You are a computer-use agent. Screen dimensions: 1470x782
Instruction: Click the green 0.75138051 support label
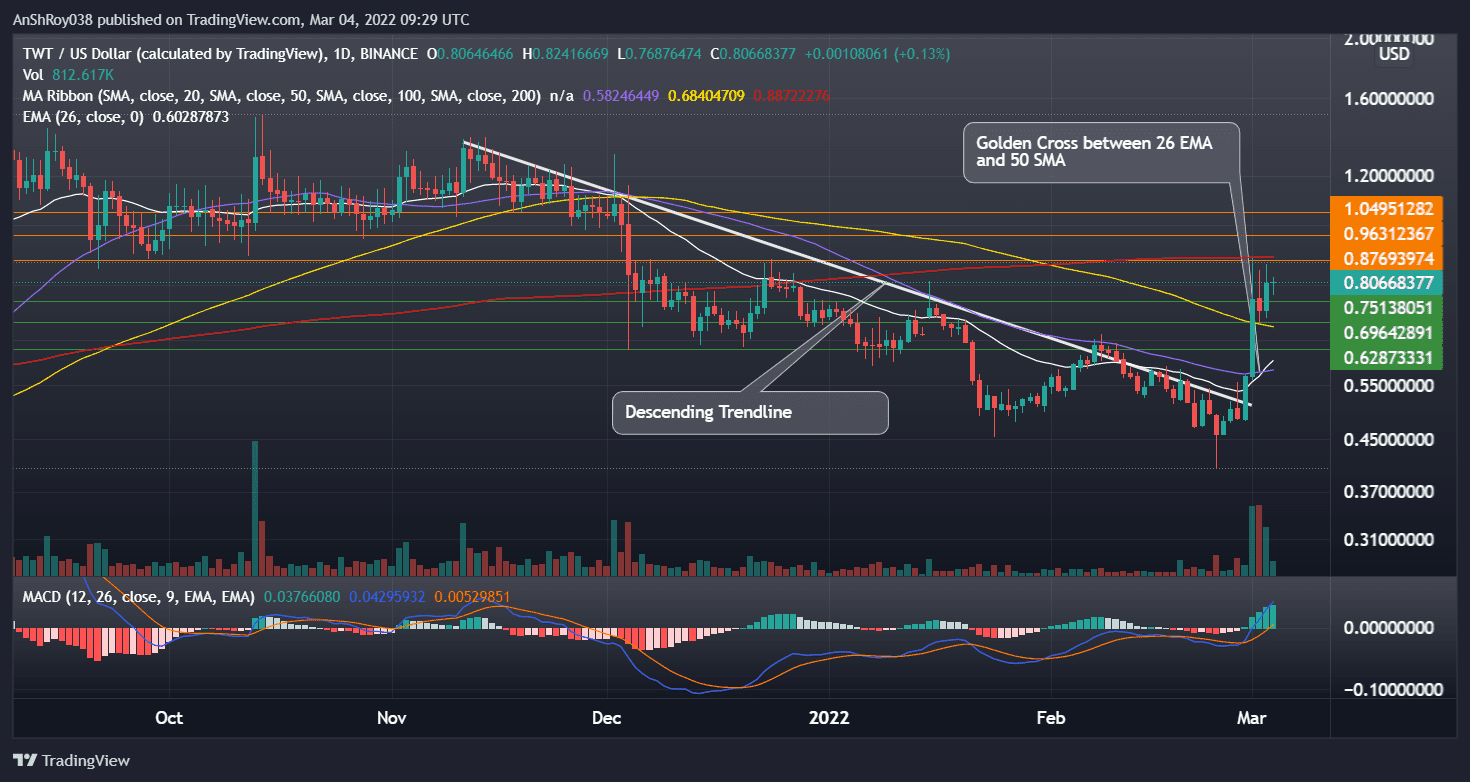[1386, 309]
